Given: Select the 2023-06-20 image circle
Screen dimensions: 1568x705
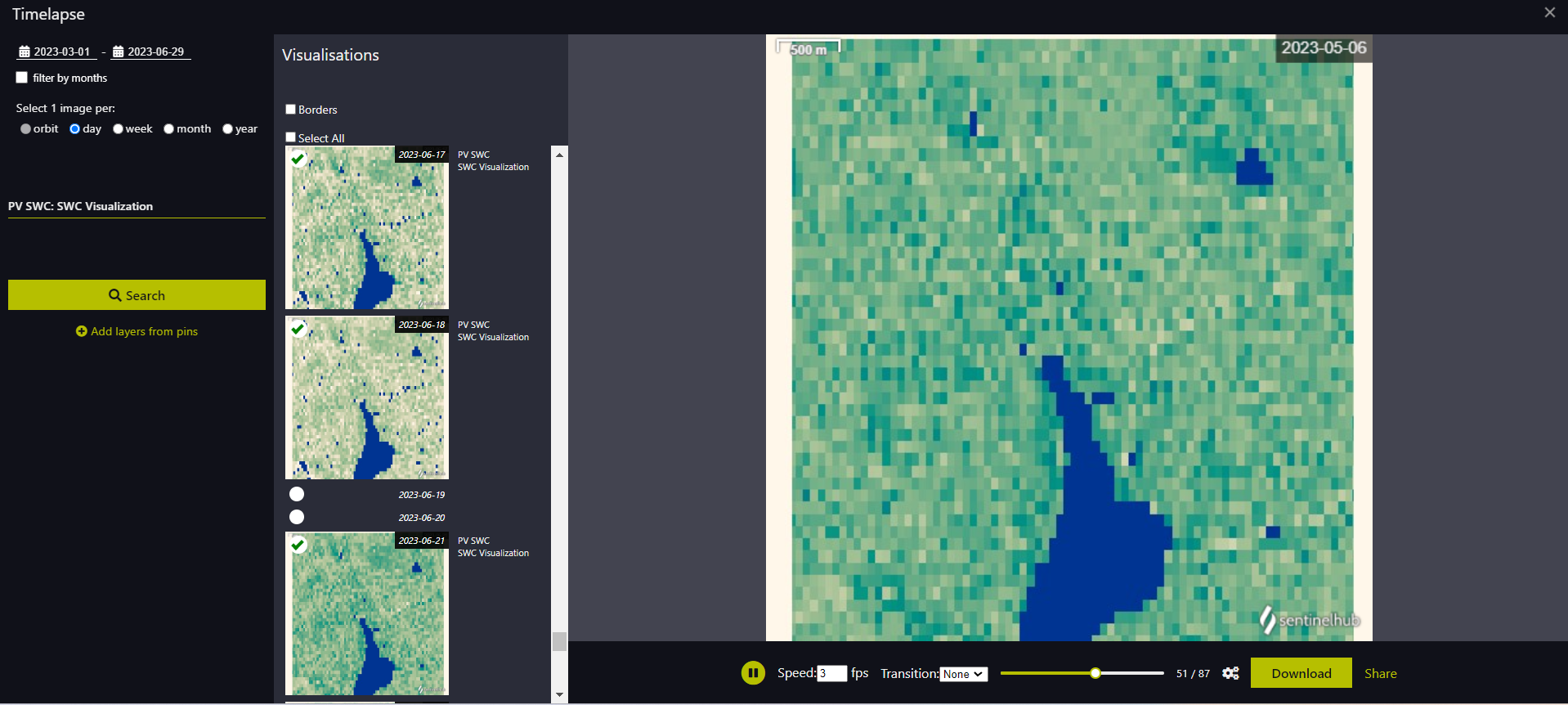Looking at the screenshot, I should click(297, 517).
